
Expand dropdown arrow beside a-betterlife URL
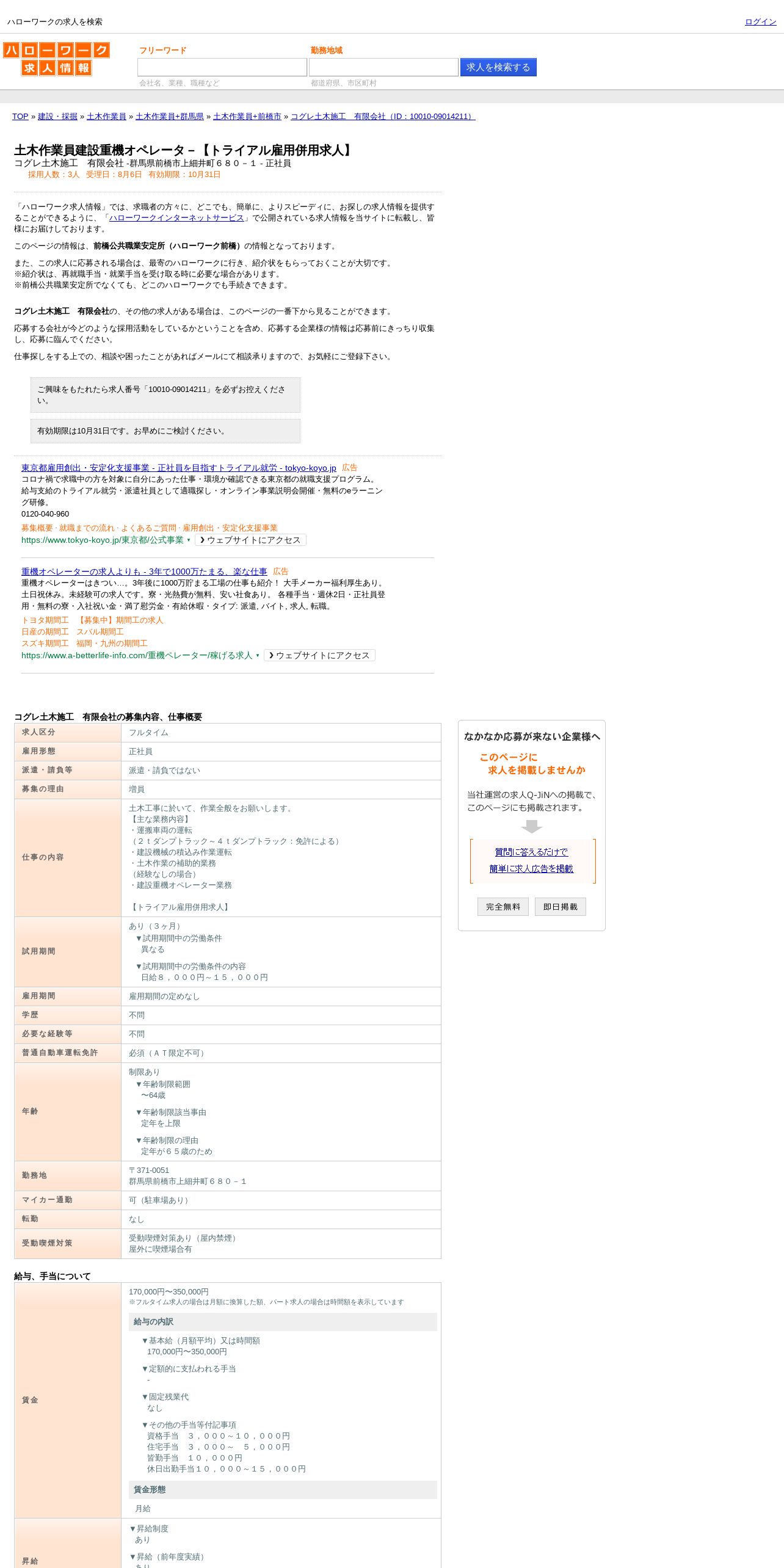[x=258, y=655]
